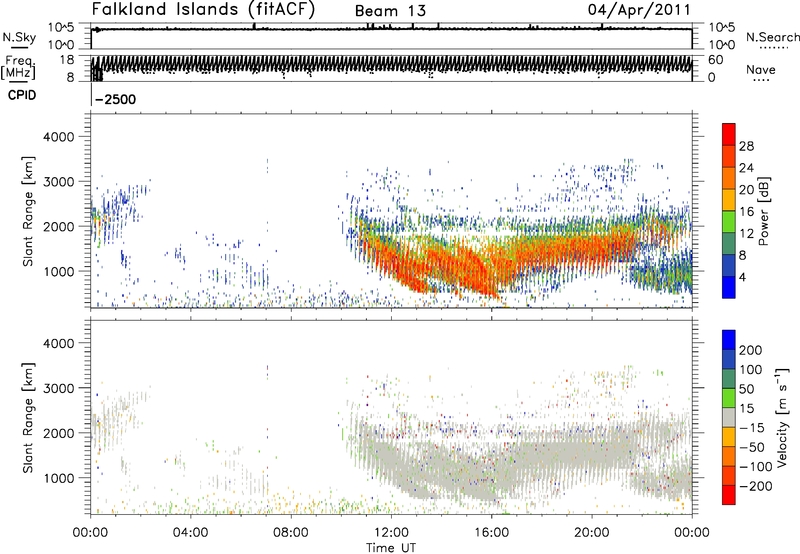Select the 'Beam 13' label
This screenshot has width=800, height=554.
tap(390, 11)
